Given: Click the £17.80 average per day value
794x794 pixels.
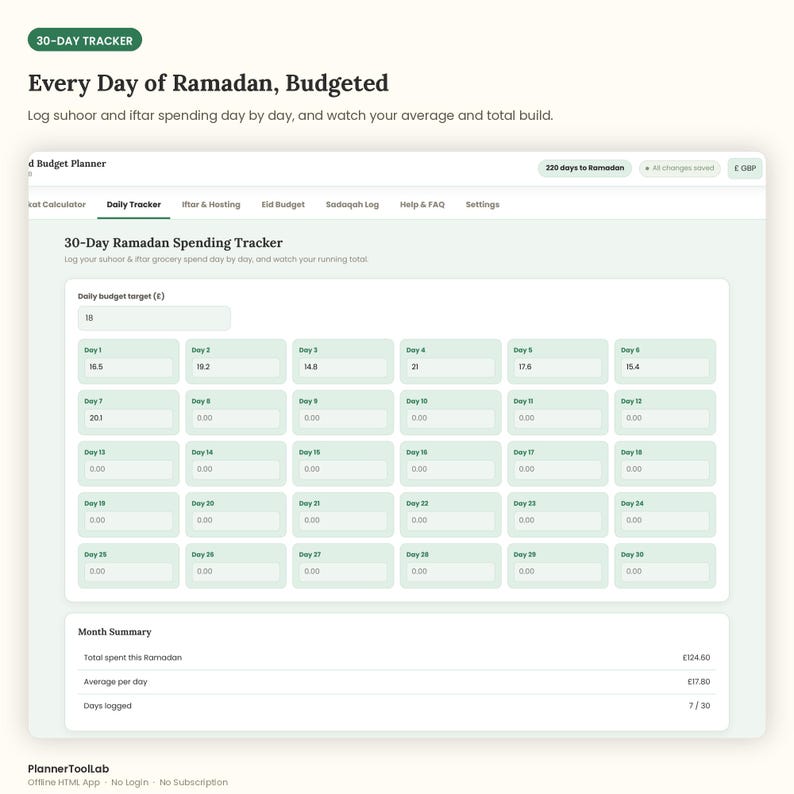Looking at the screenshot, I should 699,682.
